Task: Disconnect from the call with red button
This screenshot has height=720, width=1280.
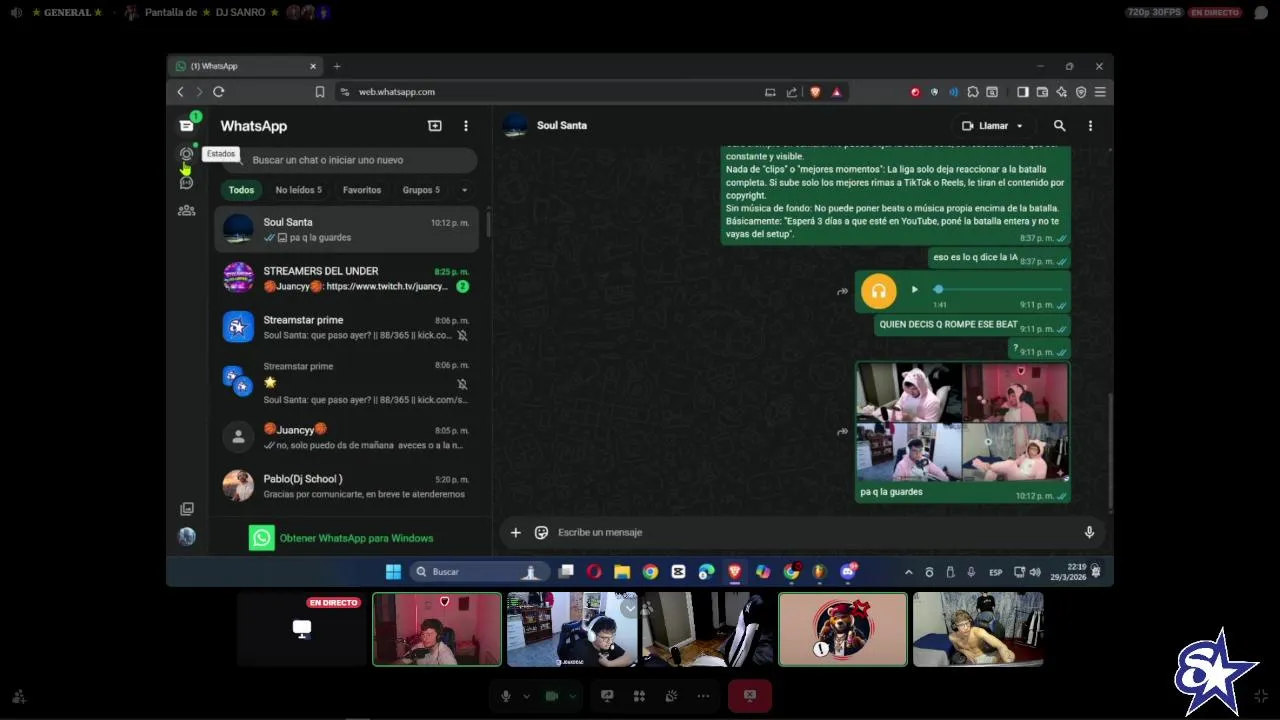Action: click(750, 696)
